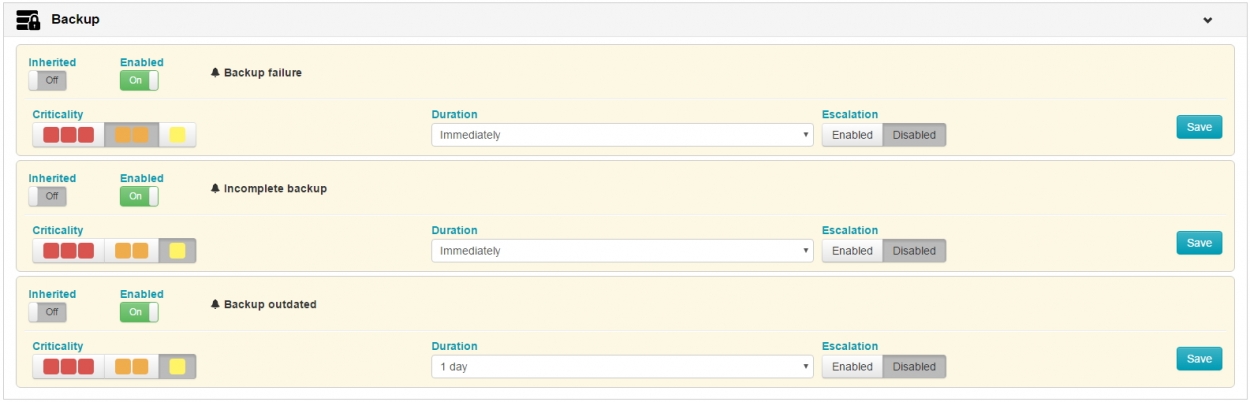This screenshot has width=1250, height=402.
Task: Open Duration dropdown for Incomplete backup
Action: tap(621, 251)
